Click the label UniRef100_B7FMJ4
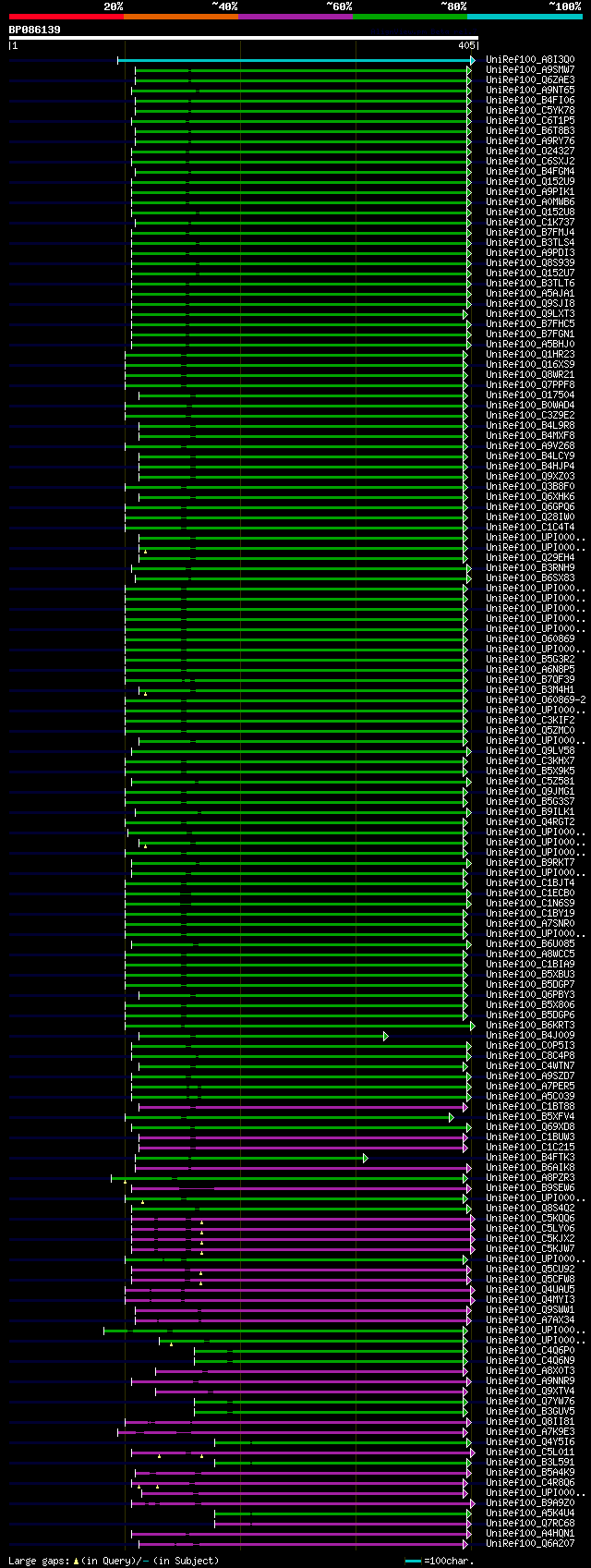 tap(530, 233)
